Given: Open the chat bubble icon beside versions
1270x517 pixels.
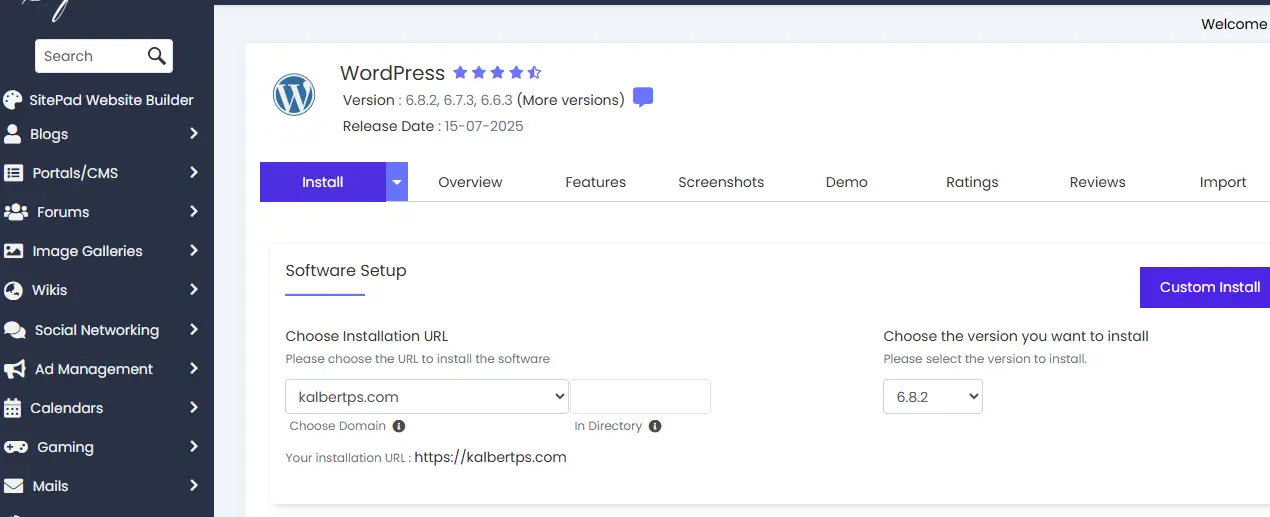Looking at the screenshot, I should tap(643, 98).
